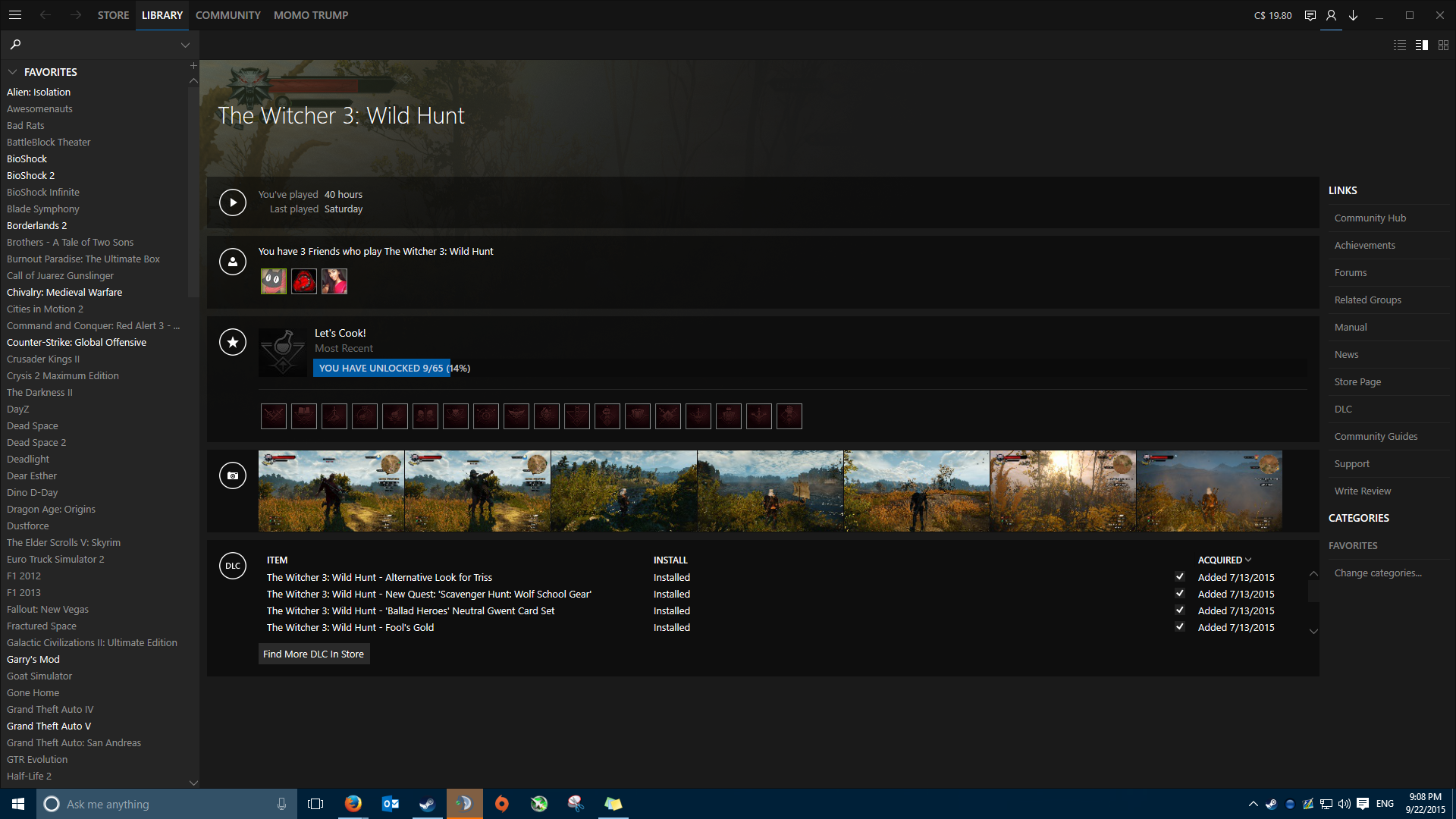Switch to the grid view layout
1456x819 pixels.
pos(1444,45)
